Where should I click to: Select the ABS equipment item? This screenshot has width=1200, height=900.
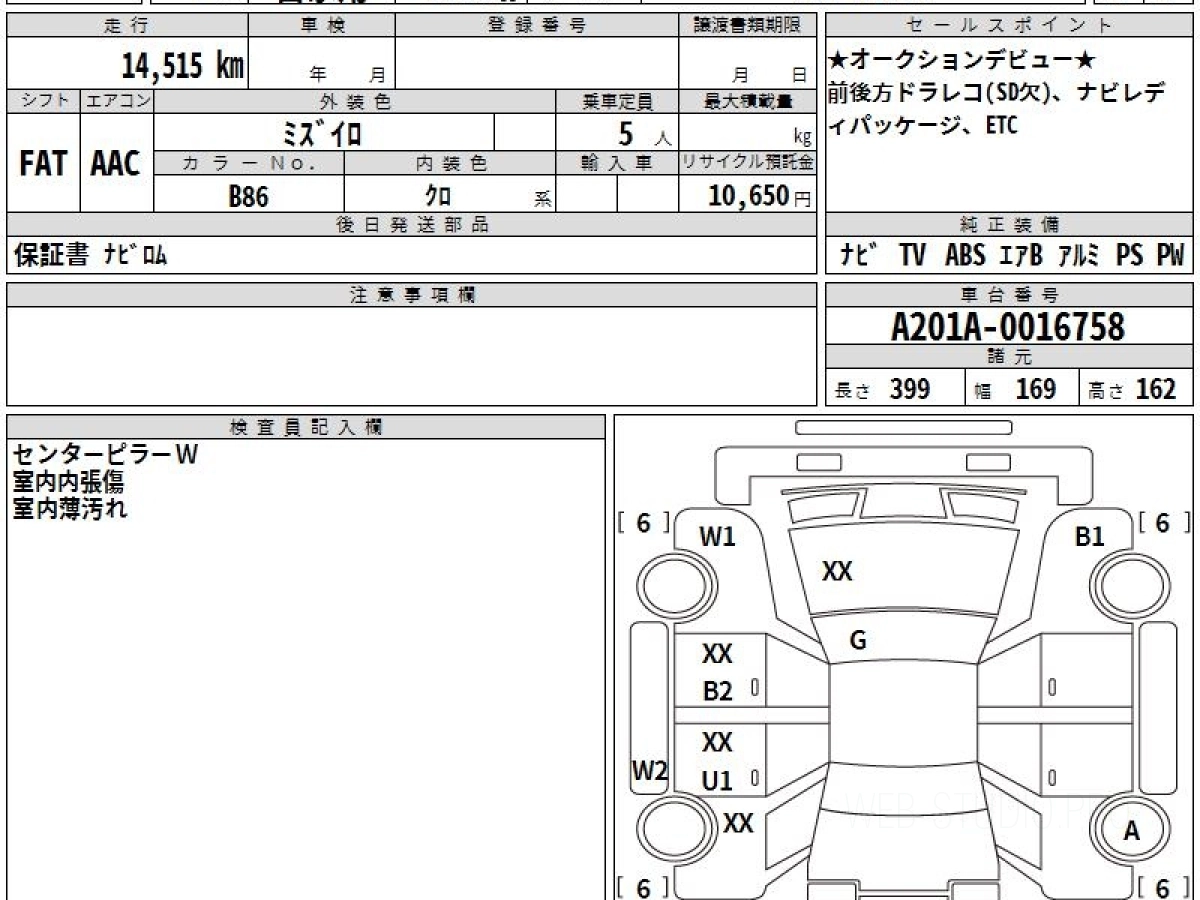[964, 256]
